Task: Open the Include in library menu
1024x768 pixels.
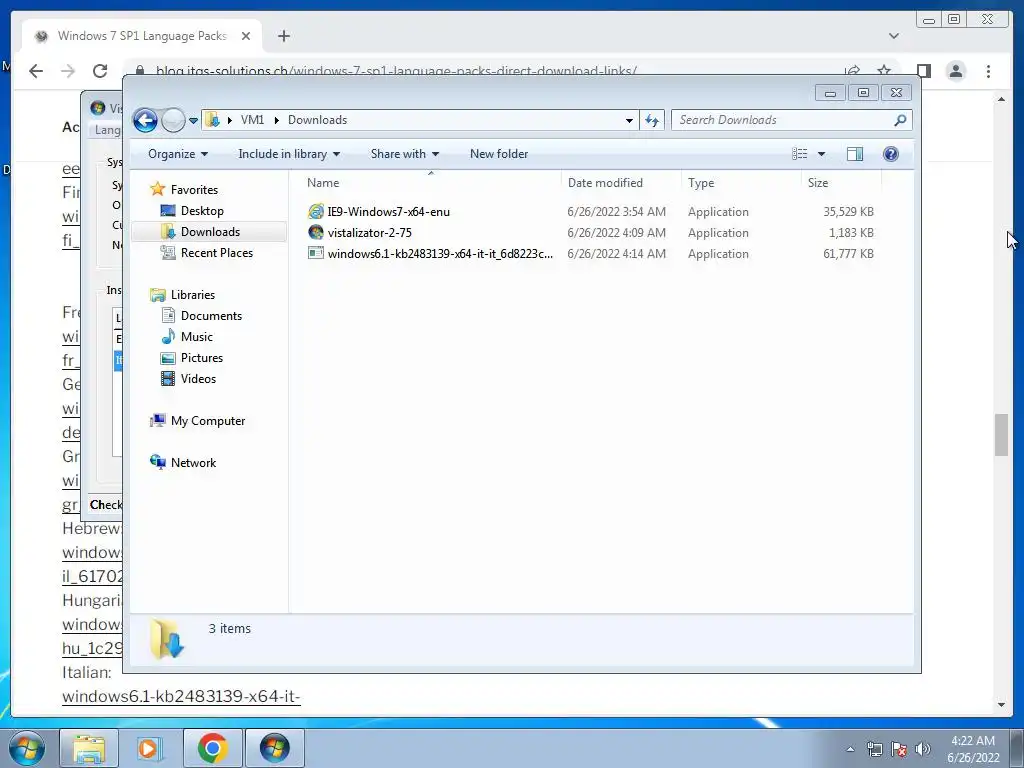Action: (289, 154)
